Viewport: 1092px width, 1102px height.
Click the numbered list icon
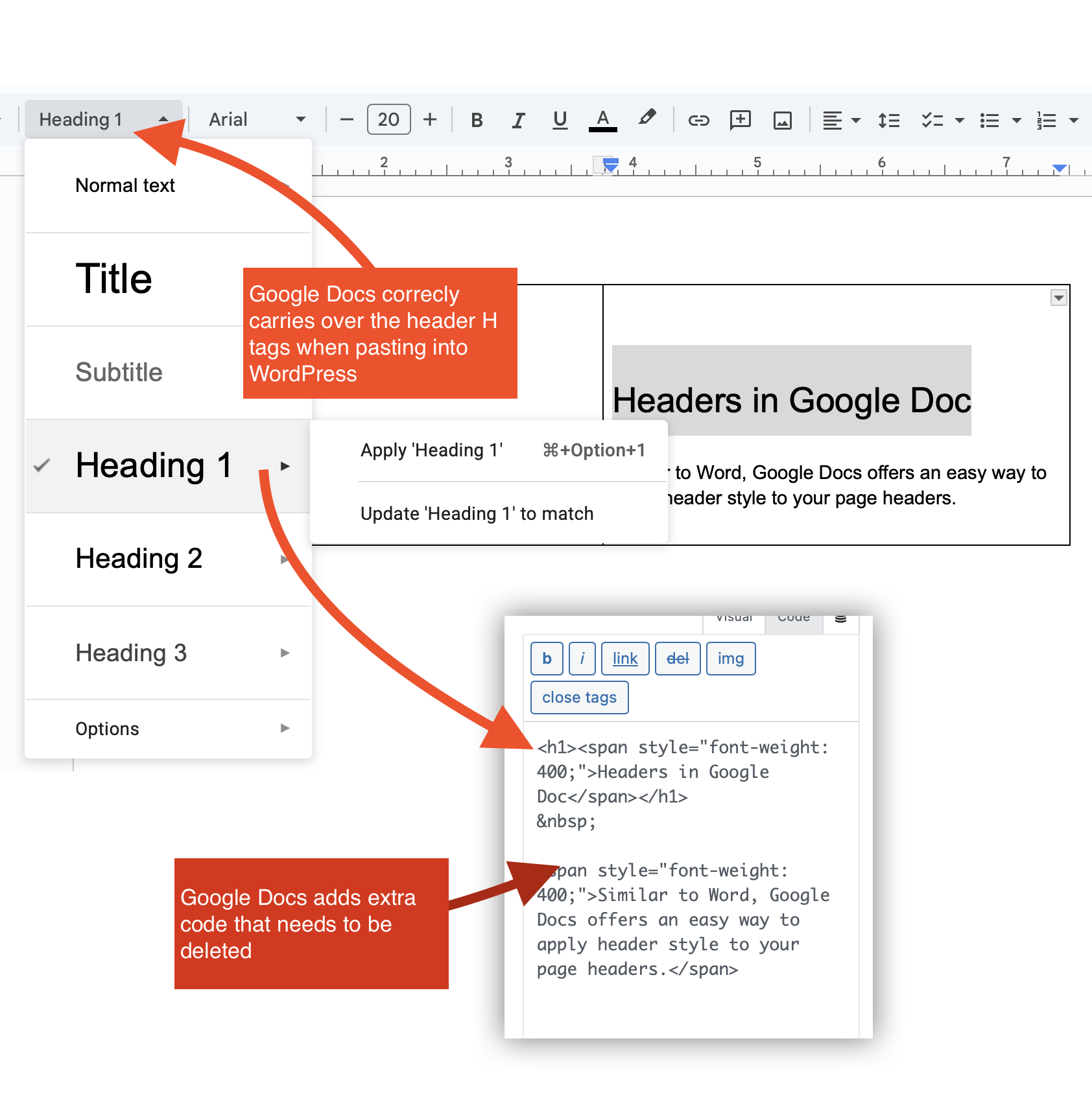click(1046, 121)
